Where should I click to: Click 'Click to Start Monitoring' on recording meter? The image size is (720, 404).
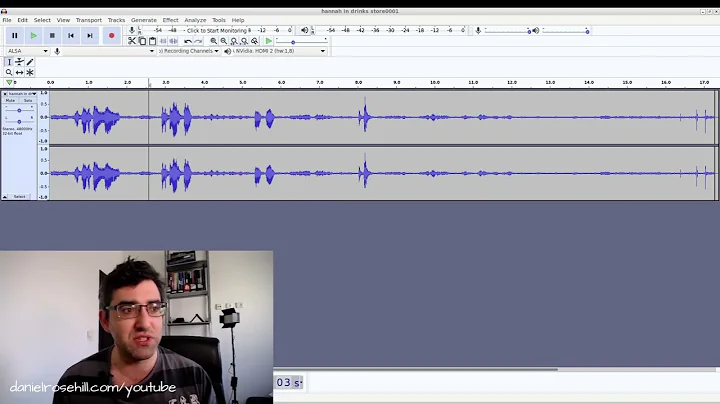coord(218,30)
